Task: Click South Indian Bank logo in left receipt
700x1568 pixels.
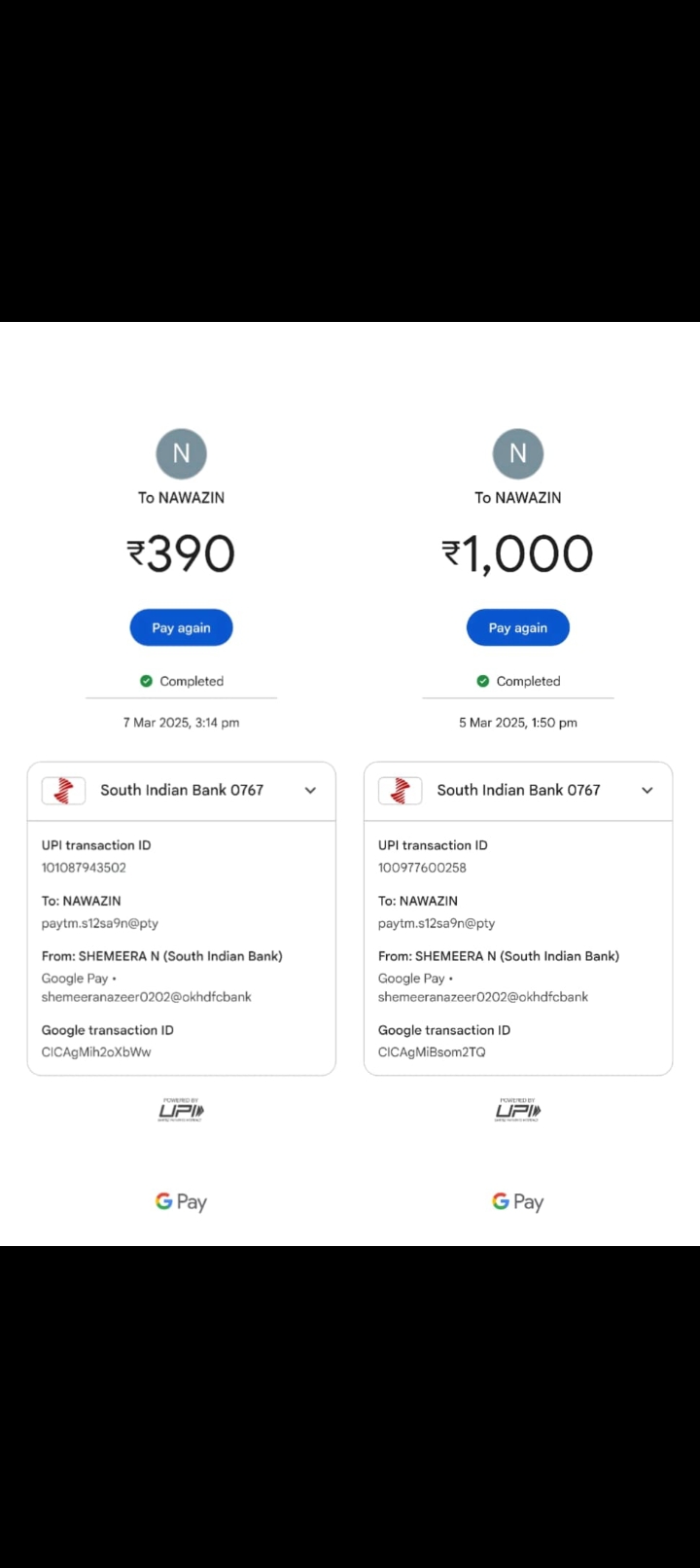Action: coord(63,791)
